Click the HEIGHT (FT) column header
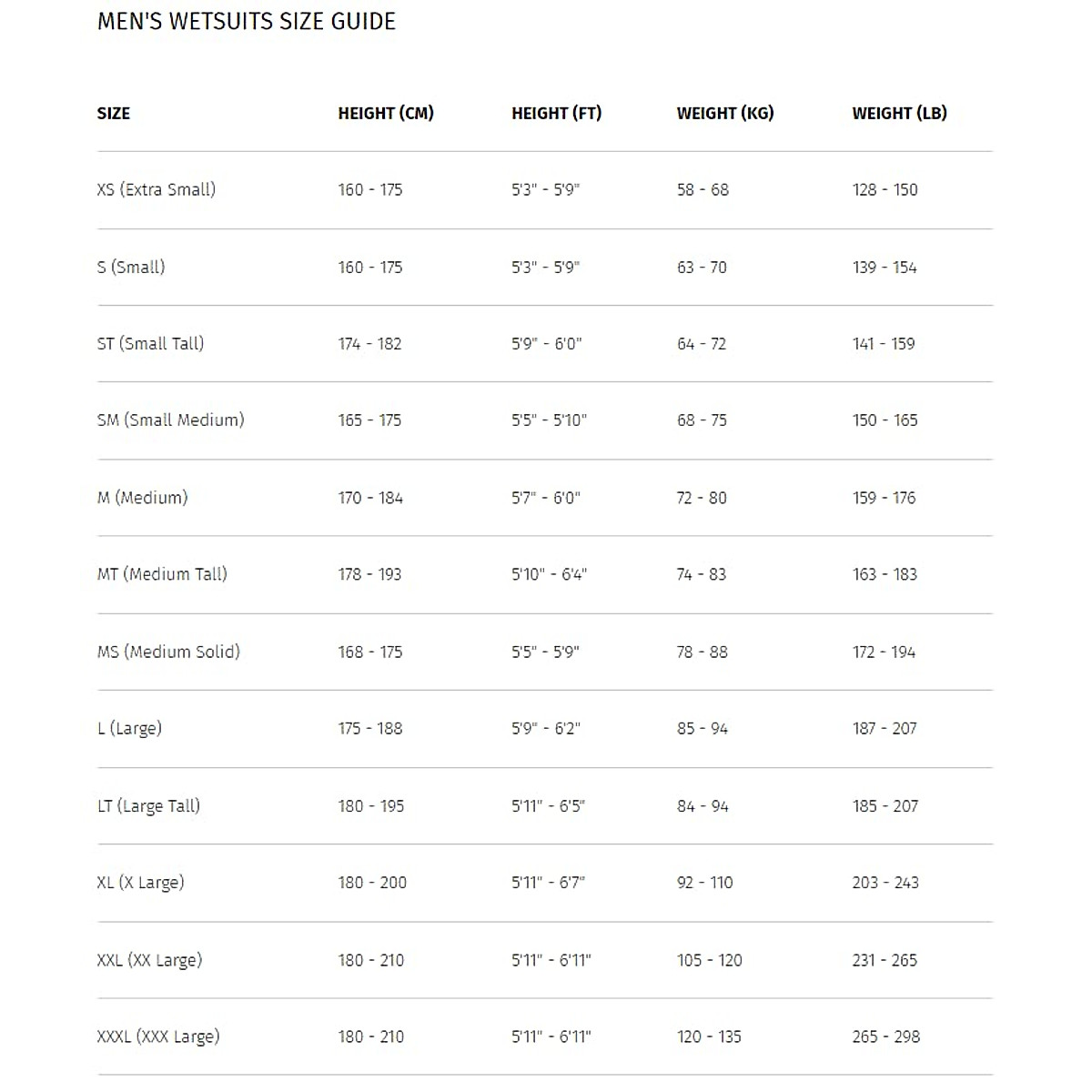This screenshot has width=1092, height=1092. (x=556, y=114)
